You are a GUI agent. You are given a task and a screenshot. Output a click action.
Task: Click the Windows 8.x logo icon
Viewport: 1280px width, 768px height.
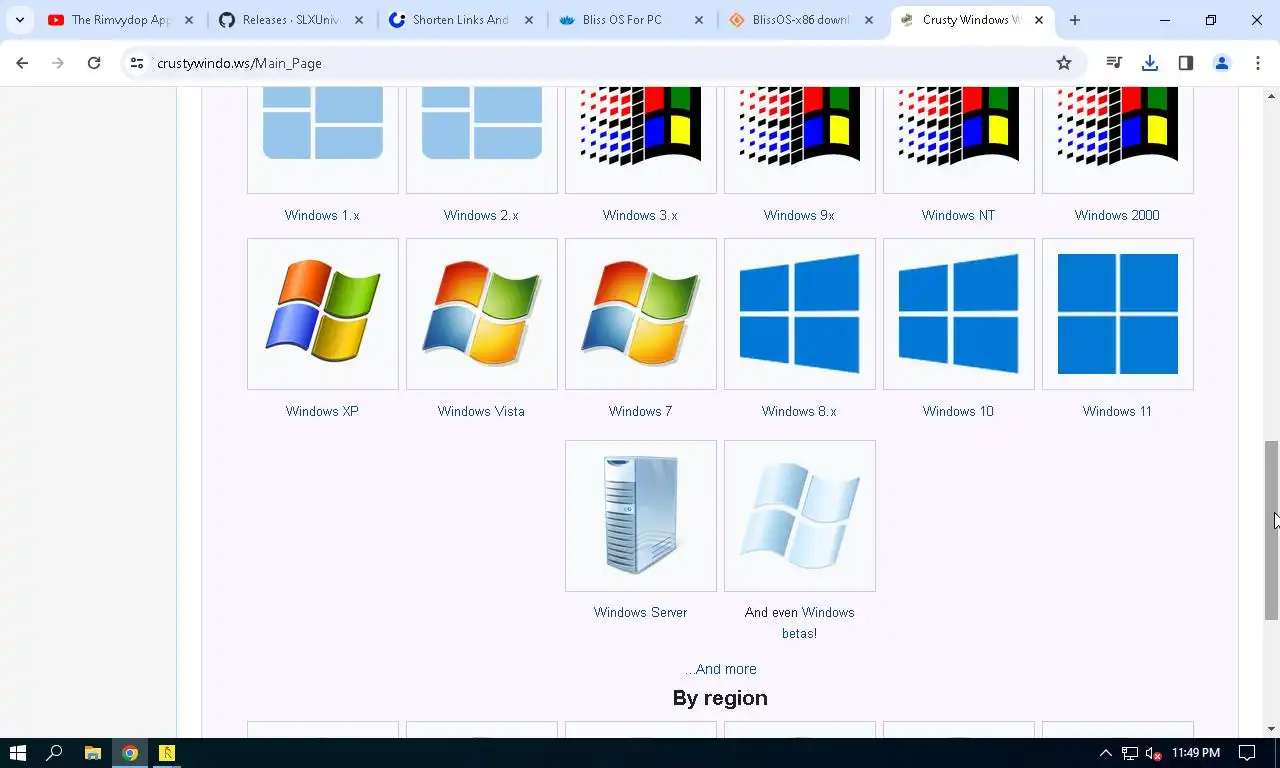point(799,314)
